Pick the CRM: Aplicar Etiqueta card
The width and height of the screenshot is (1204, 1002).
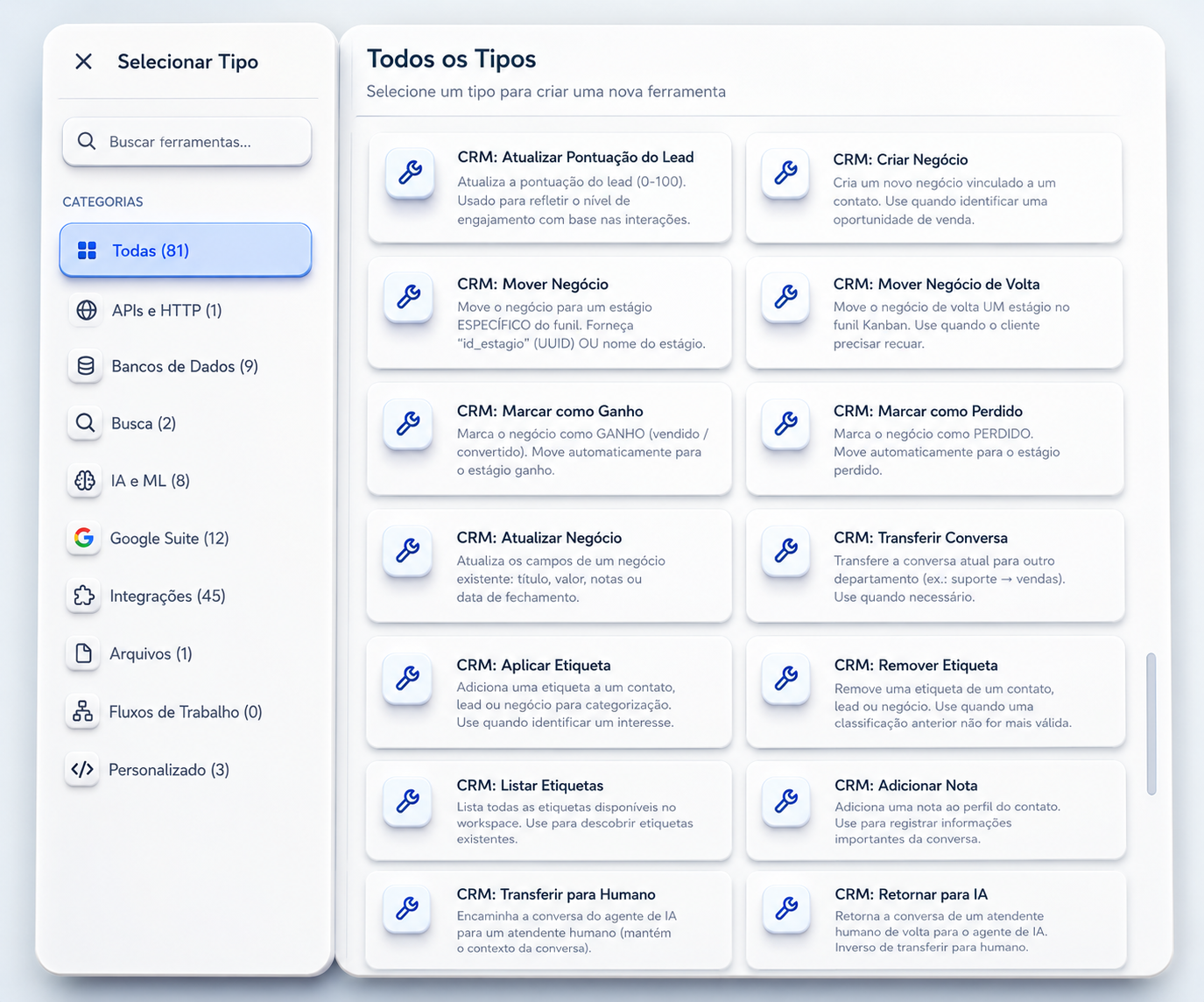click(549, 692)
